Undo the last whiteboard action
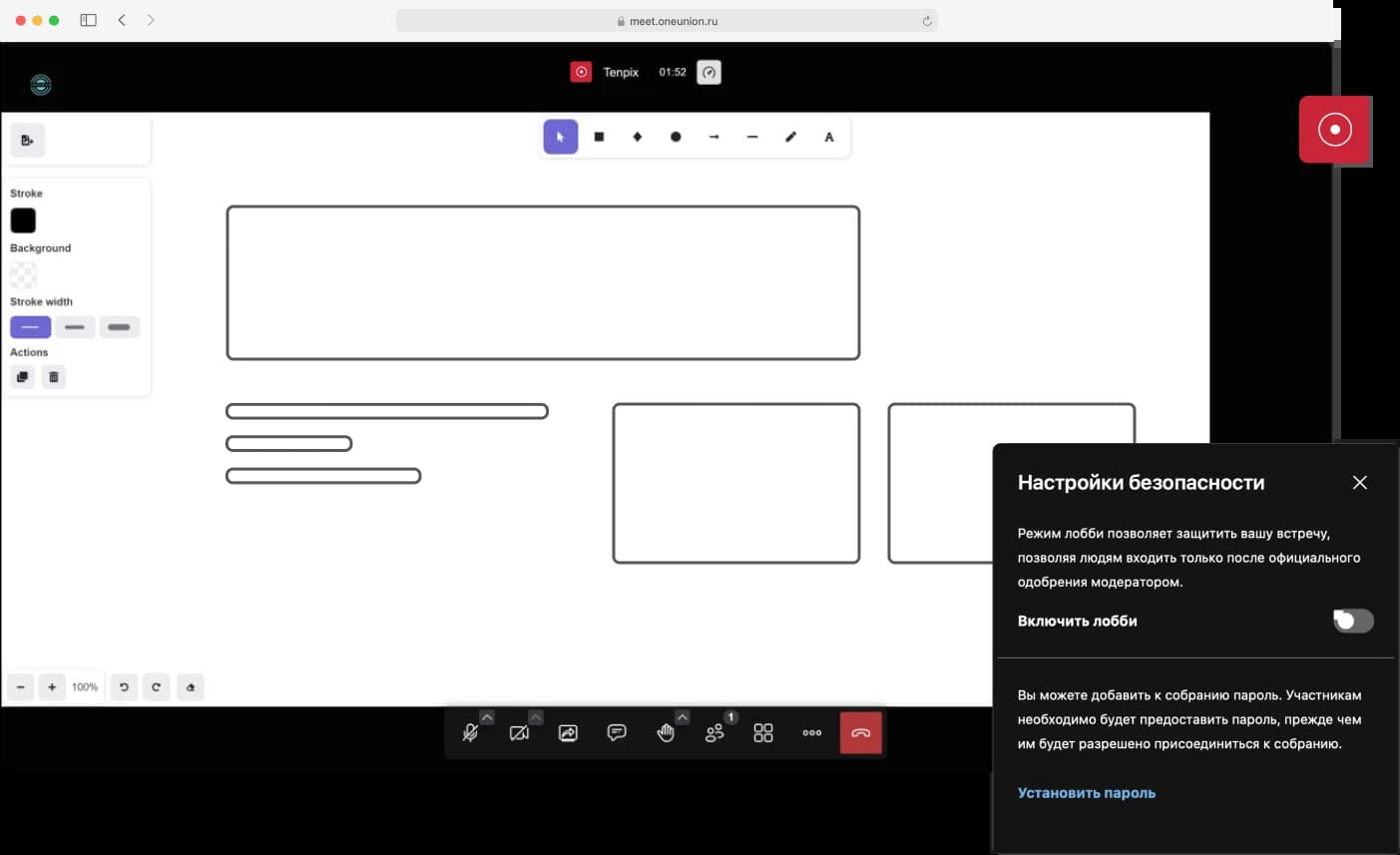Image resolution: width=1400 pixels, height=855 pixels. click(124, 687)
